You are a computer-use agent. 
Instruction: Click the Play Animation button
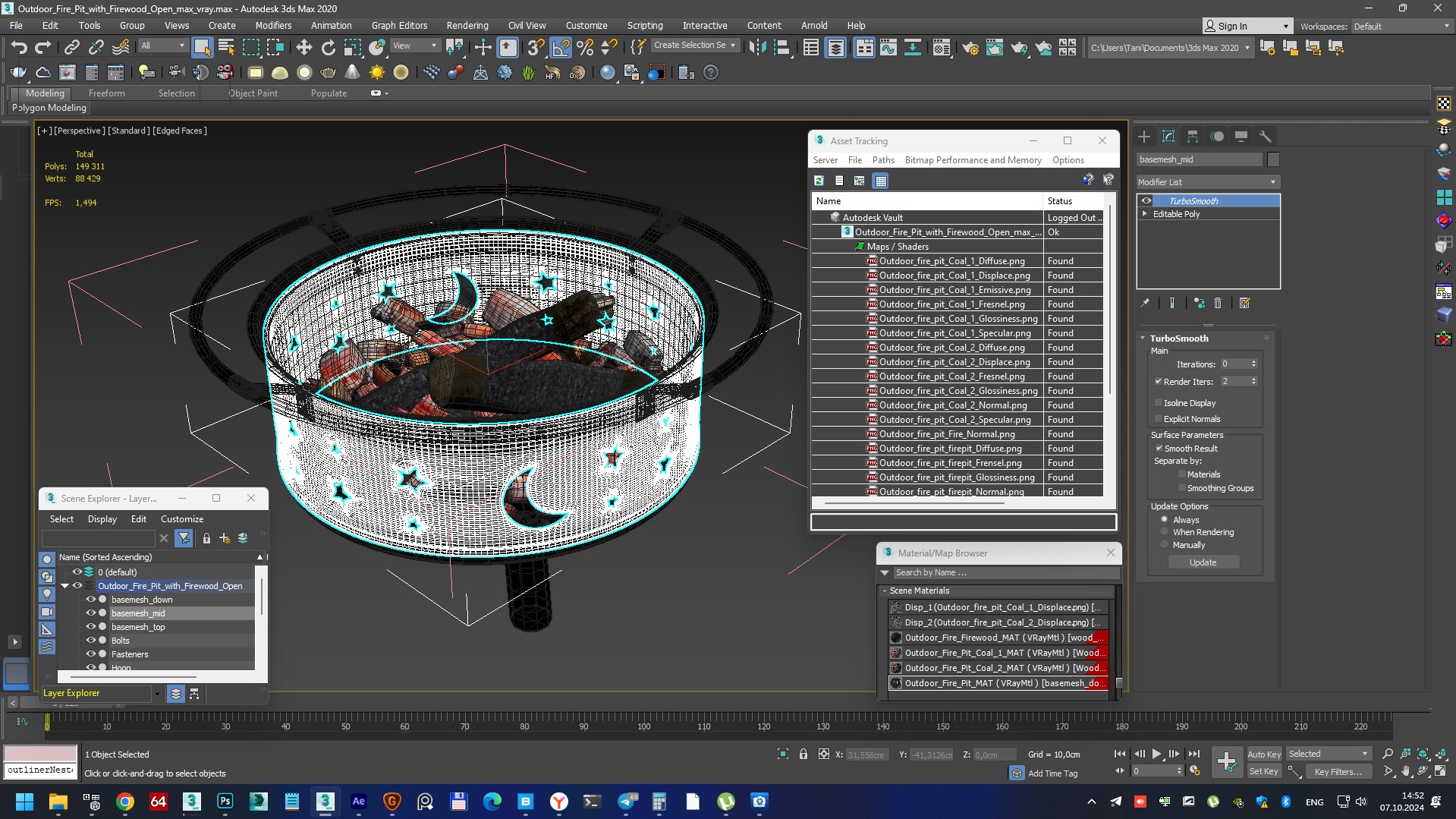tap(1156, 754)
